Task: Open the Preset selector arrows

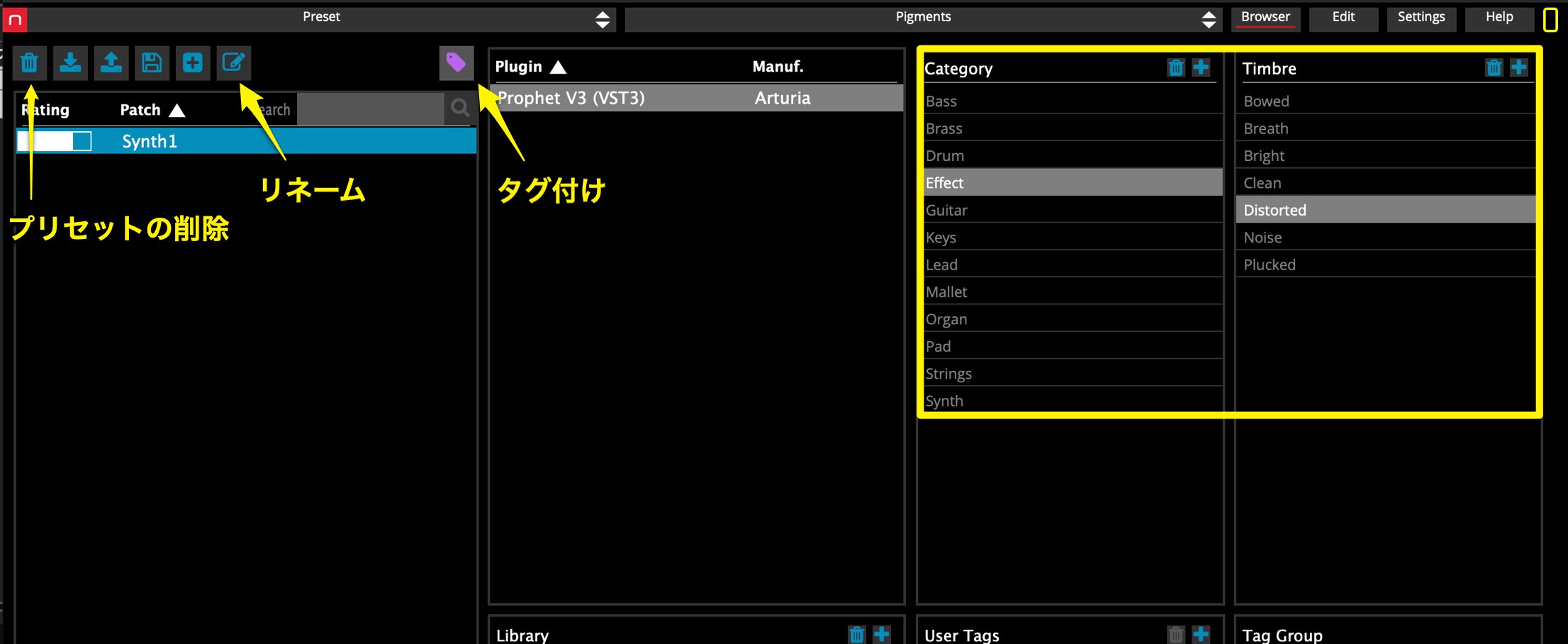Action: click(603, 19)
